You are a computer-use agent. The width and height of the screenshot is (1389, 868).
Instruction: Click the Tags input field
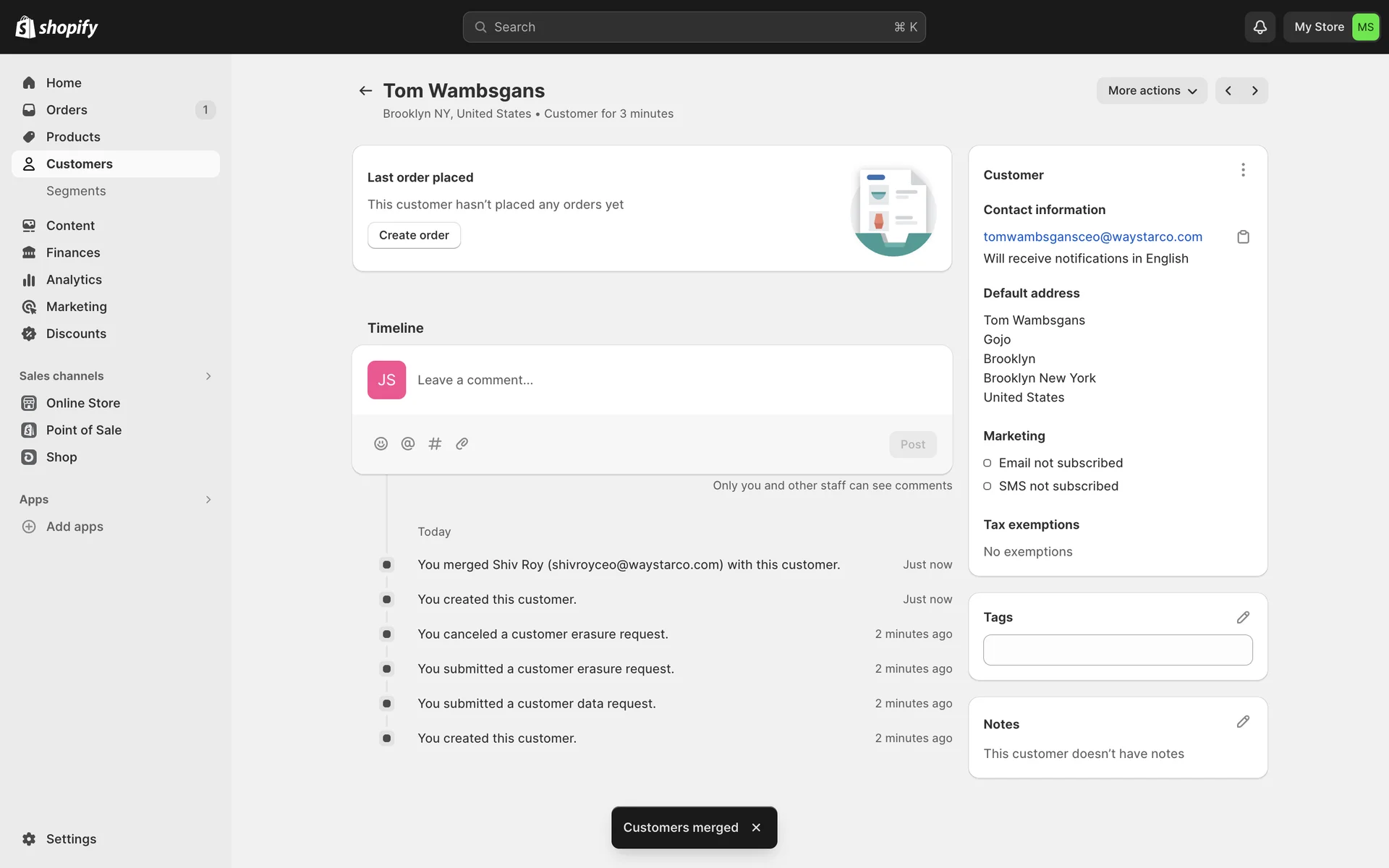[x=1117, y=650]
